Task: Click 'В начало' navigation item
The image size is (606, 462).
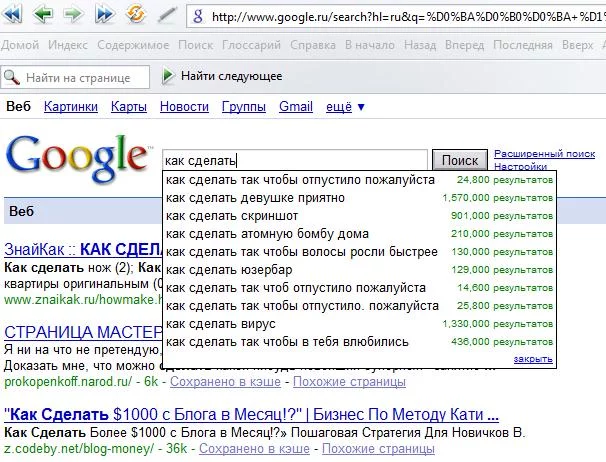Action: (x=369, y=45)
